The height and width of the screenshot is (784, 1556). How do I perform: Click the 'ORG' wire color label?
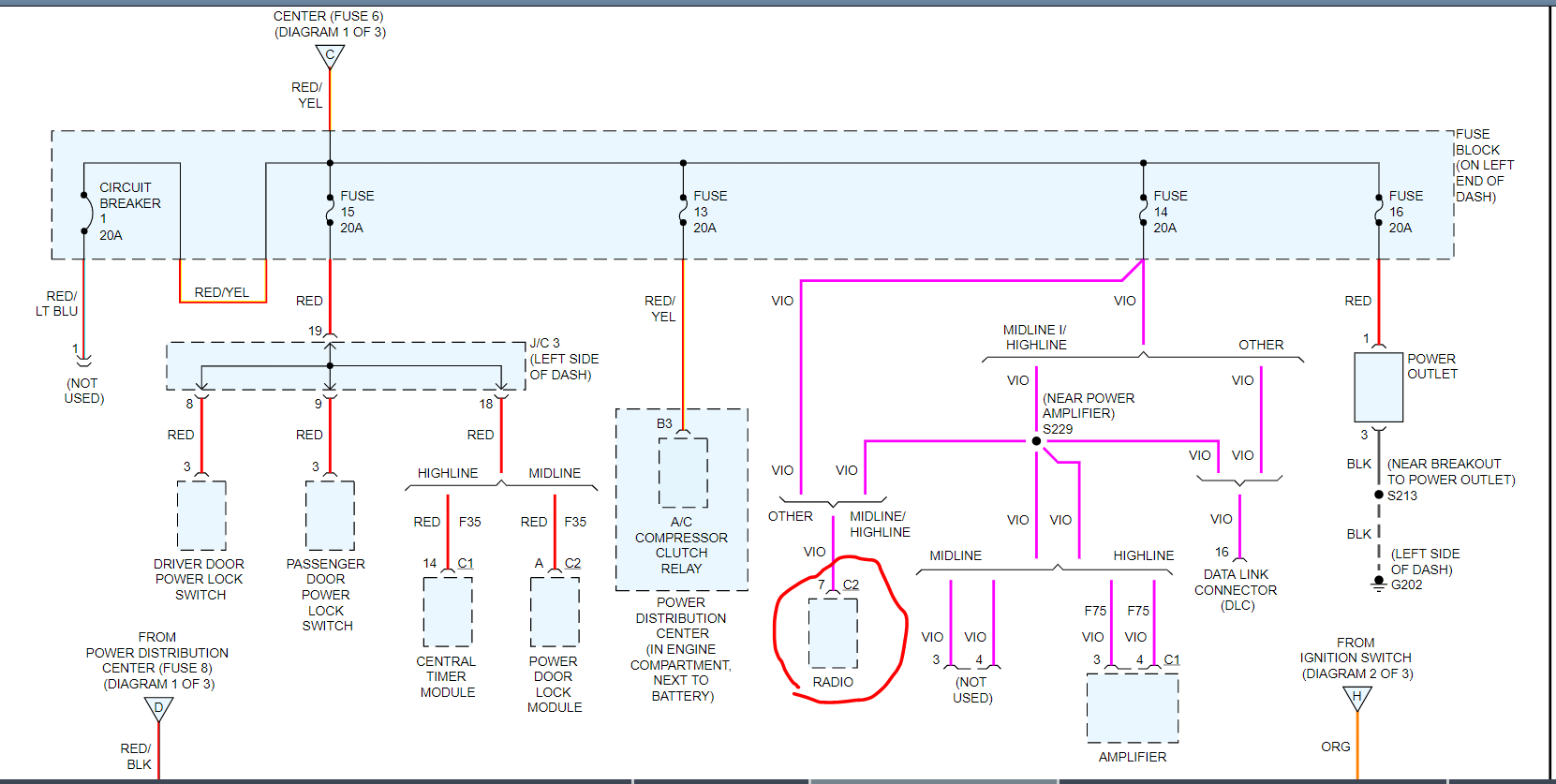click(1336, 747)
